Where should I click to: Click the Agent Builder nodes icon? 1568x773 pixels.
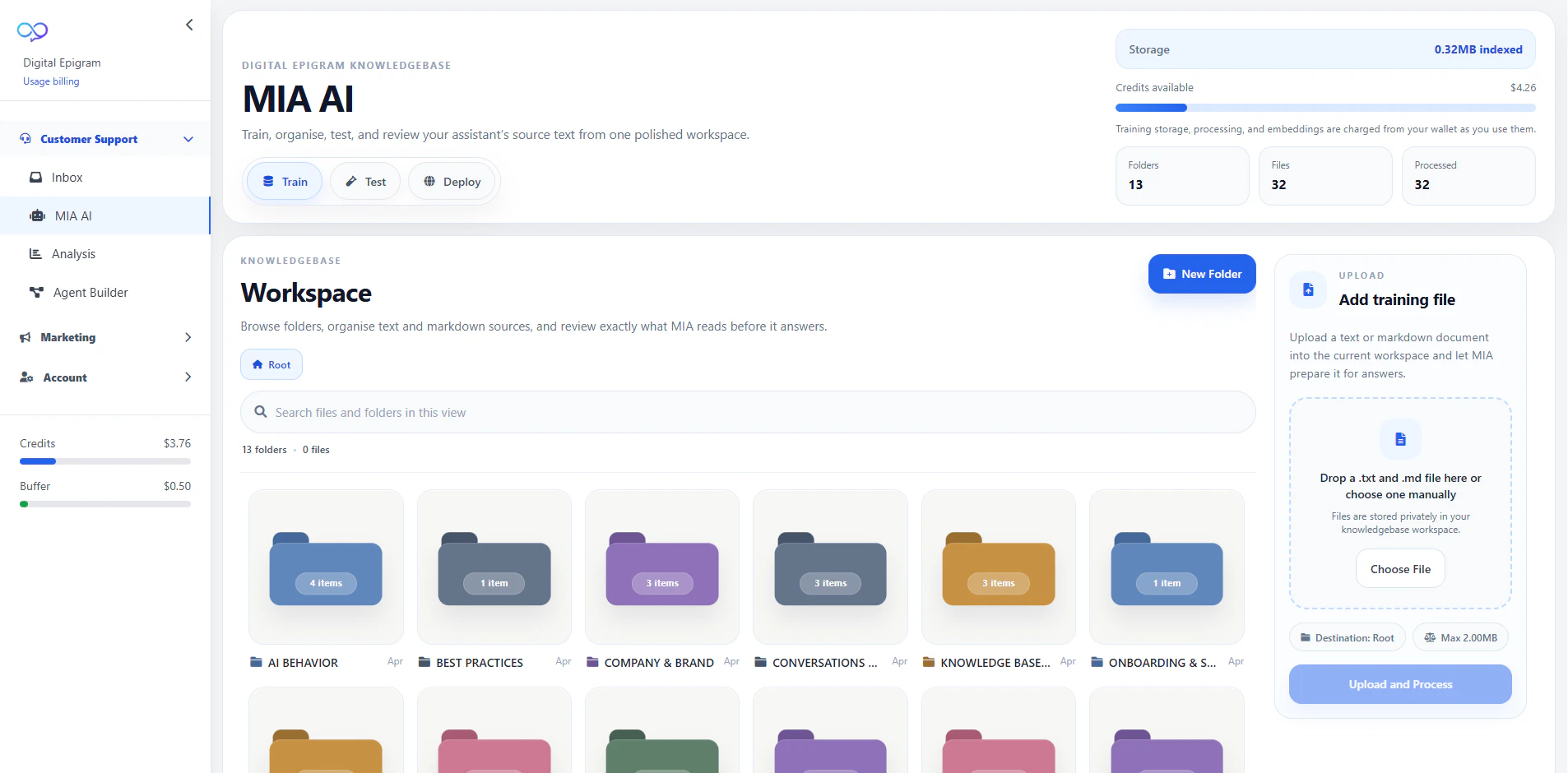click(36, 292)
